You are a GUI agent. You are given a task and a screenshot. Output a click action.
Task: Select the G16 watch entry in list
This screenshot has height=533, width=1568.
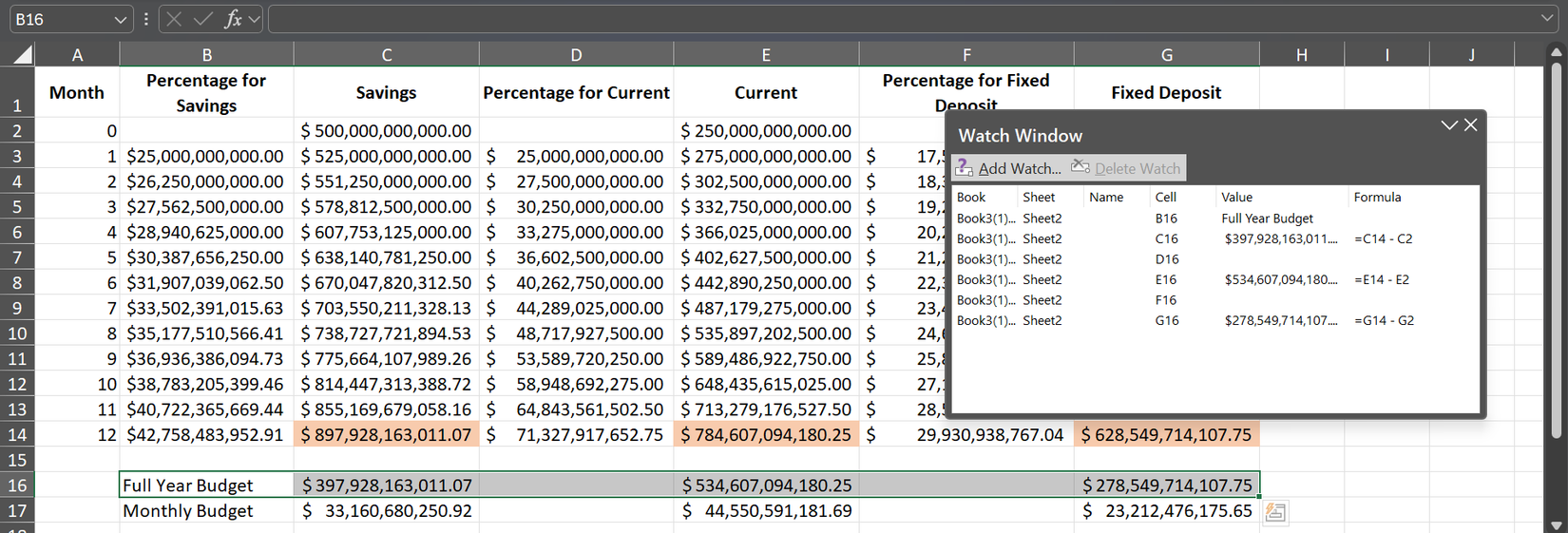[1166, 320]
